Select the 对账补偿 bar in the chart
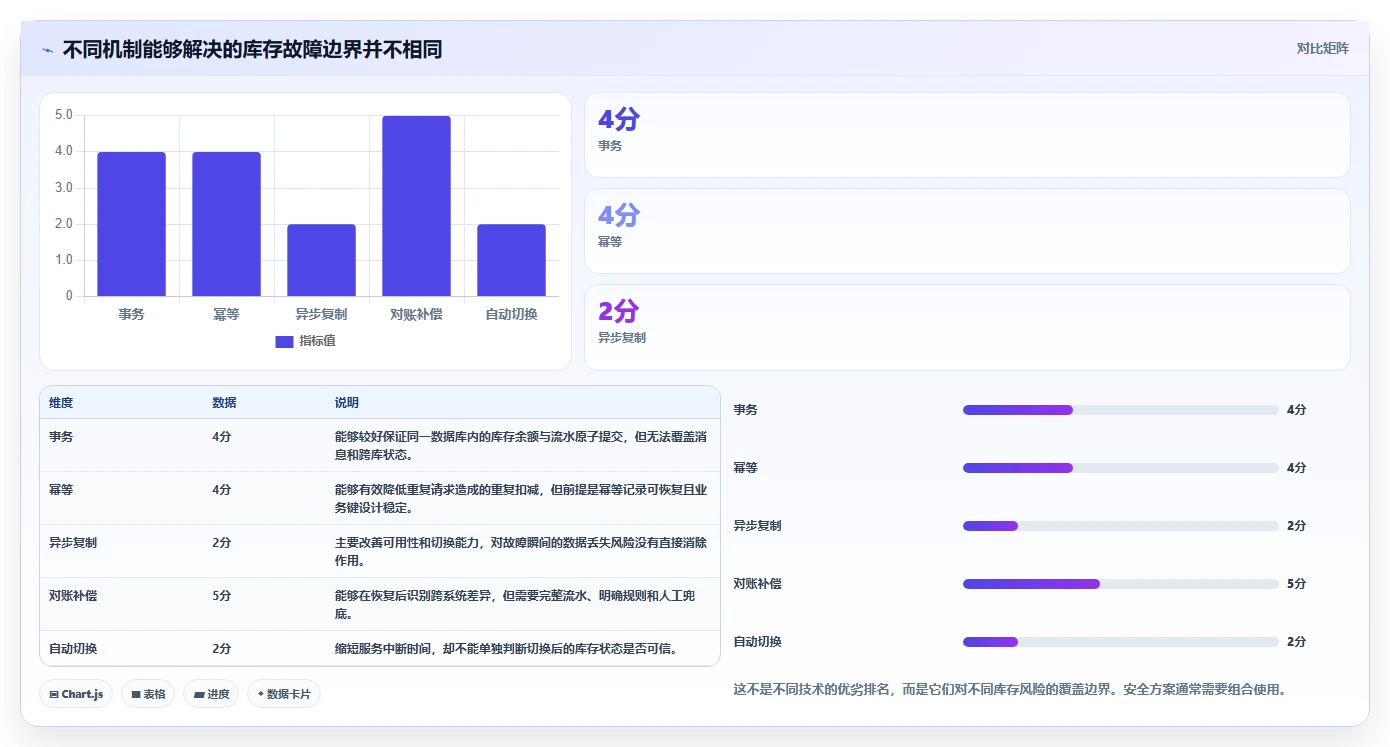This screenshot has height=747, width=1390. click(416, 206)
